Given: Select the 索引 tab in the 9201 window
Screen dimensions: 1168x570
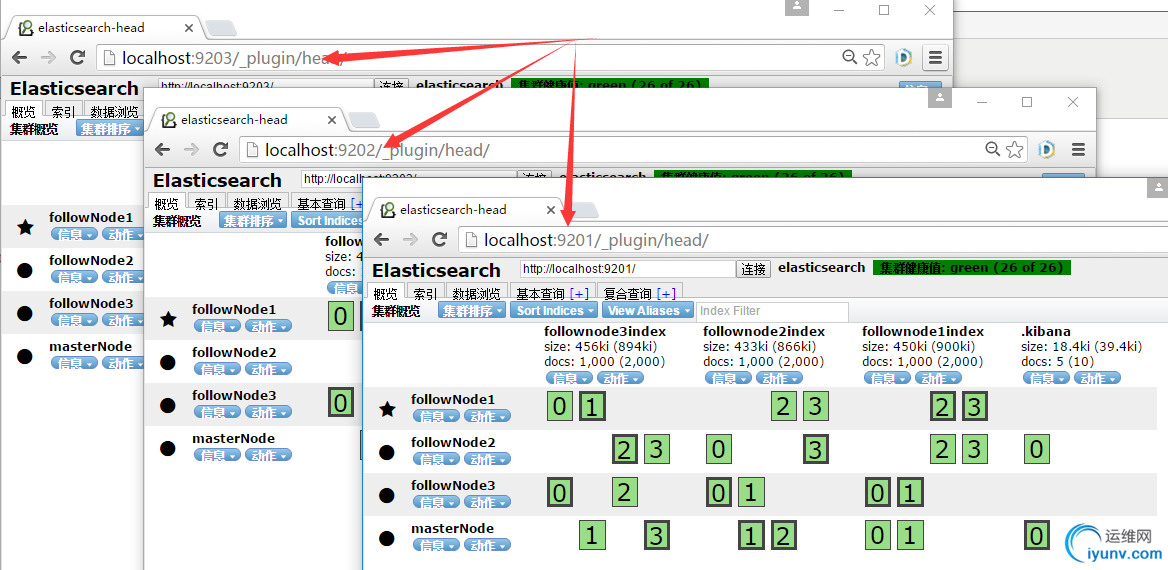Looking at the screenshot, I should click(425, 293).
